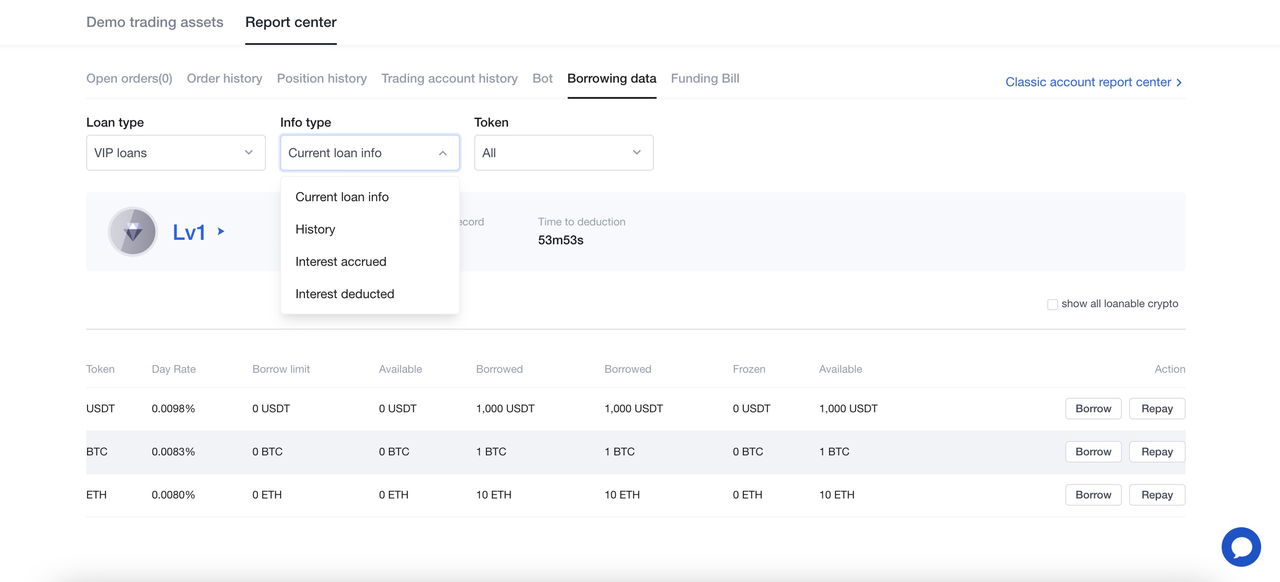The width and height of the screenshot is (1280, 582).
Task: Click Borrow button in USDT row
Action: [x=1093, y=409]
